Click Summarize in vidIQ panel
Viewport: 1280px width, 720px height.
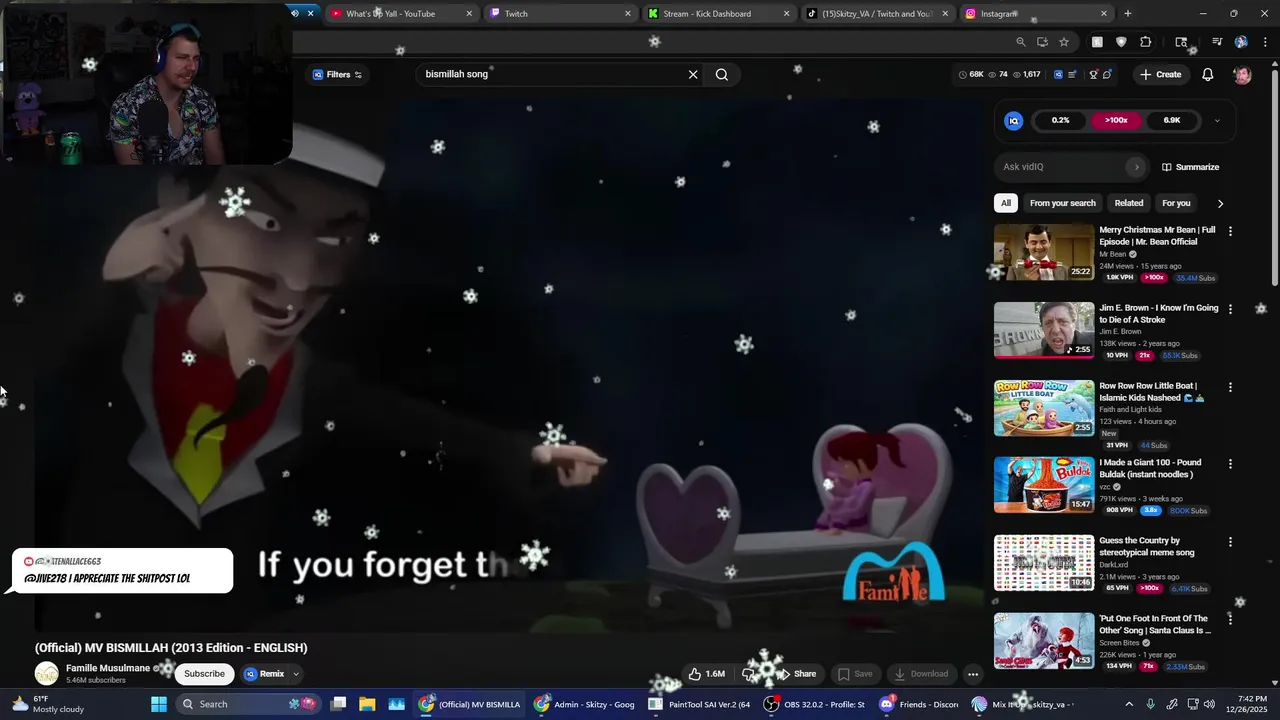[1190, 167]
